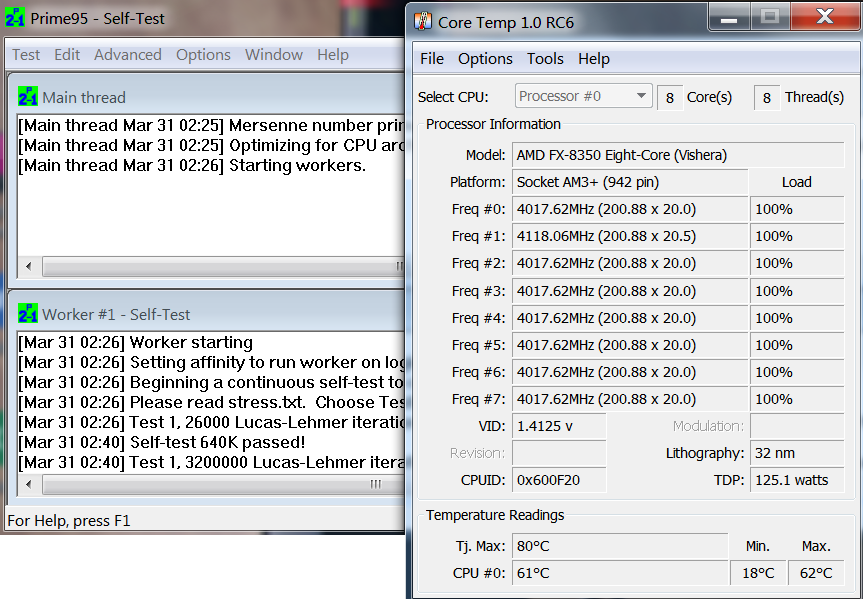Close the Core Temp window
Viewport: 863px width, 599px height.
coord(824,17)
